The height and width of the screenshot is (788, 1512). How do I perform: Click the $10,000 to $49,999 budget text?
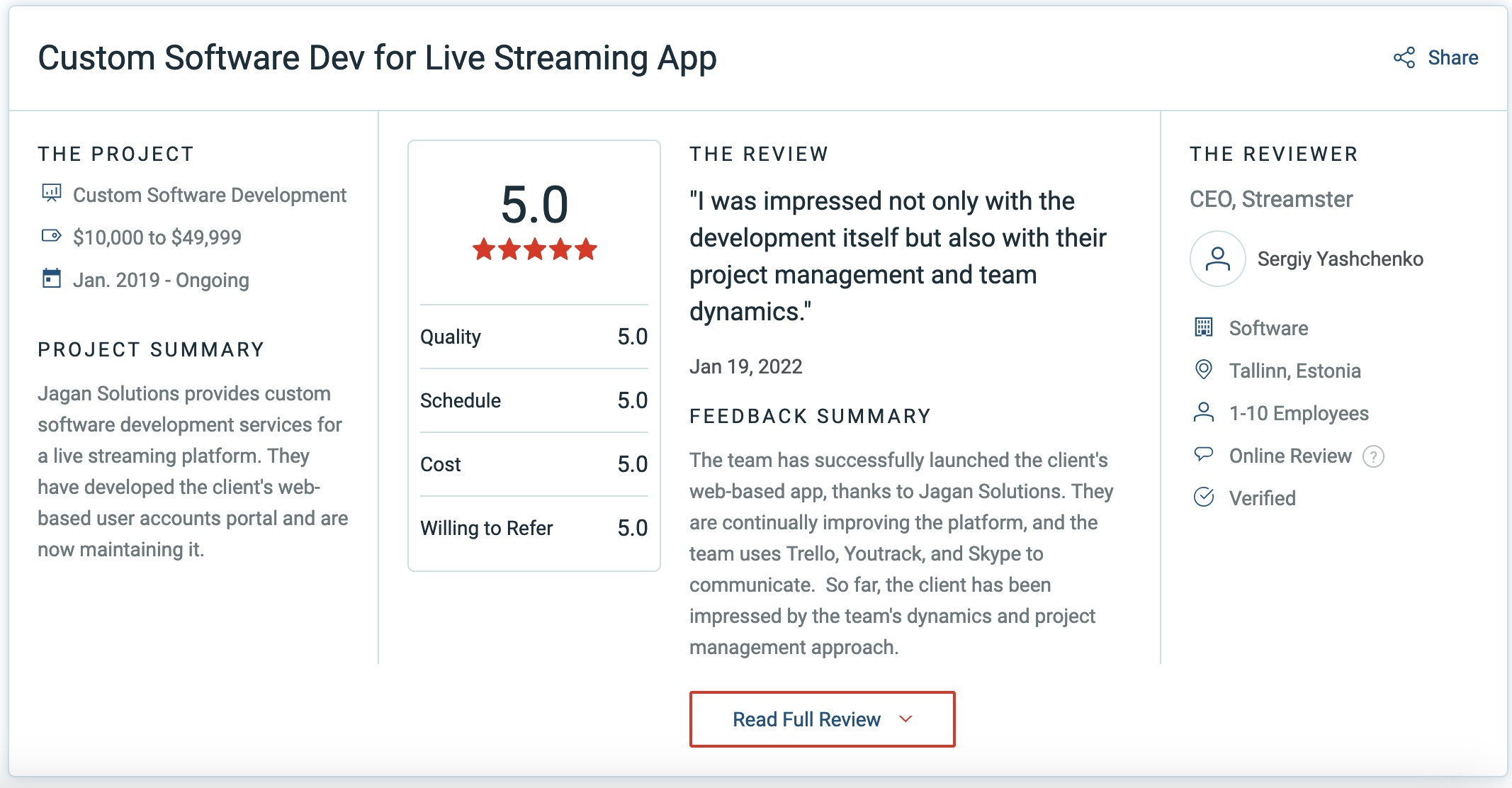(157, 237)
